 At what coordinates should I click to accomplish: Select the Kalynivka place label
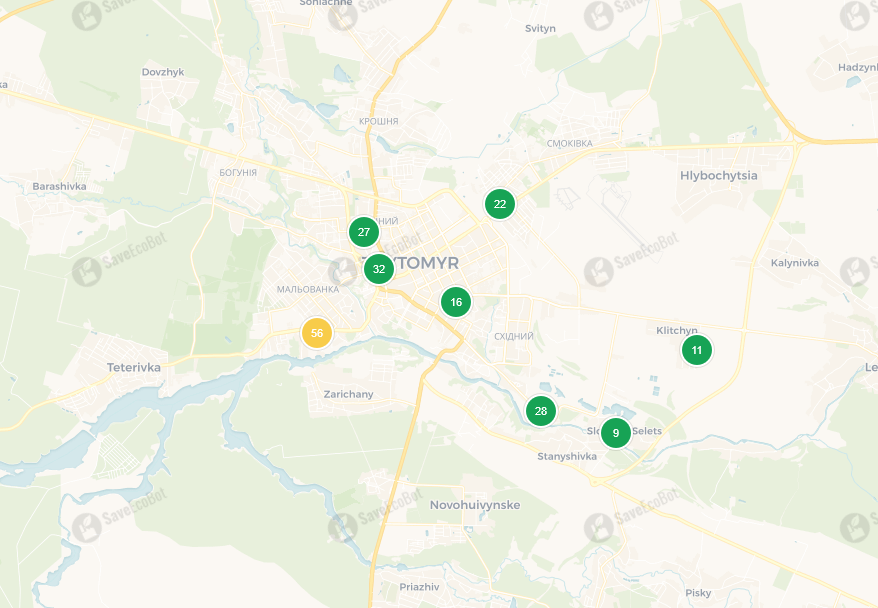coord(795,263)
